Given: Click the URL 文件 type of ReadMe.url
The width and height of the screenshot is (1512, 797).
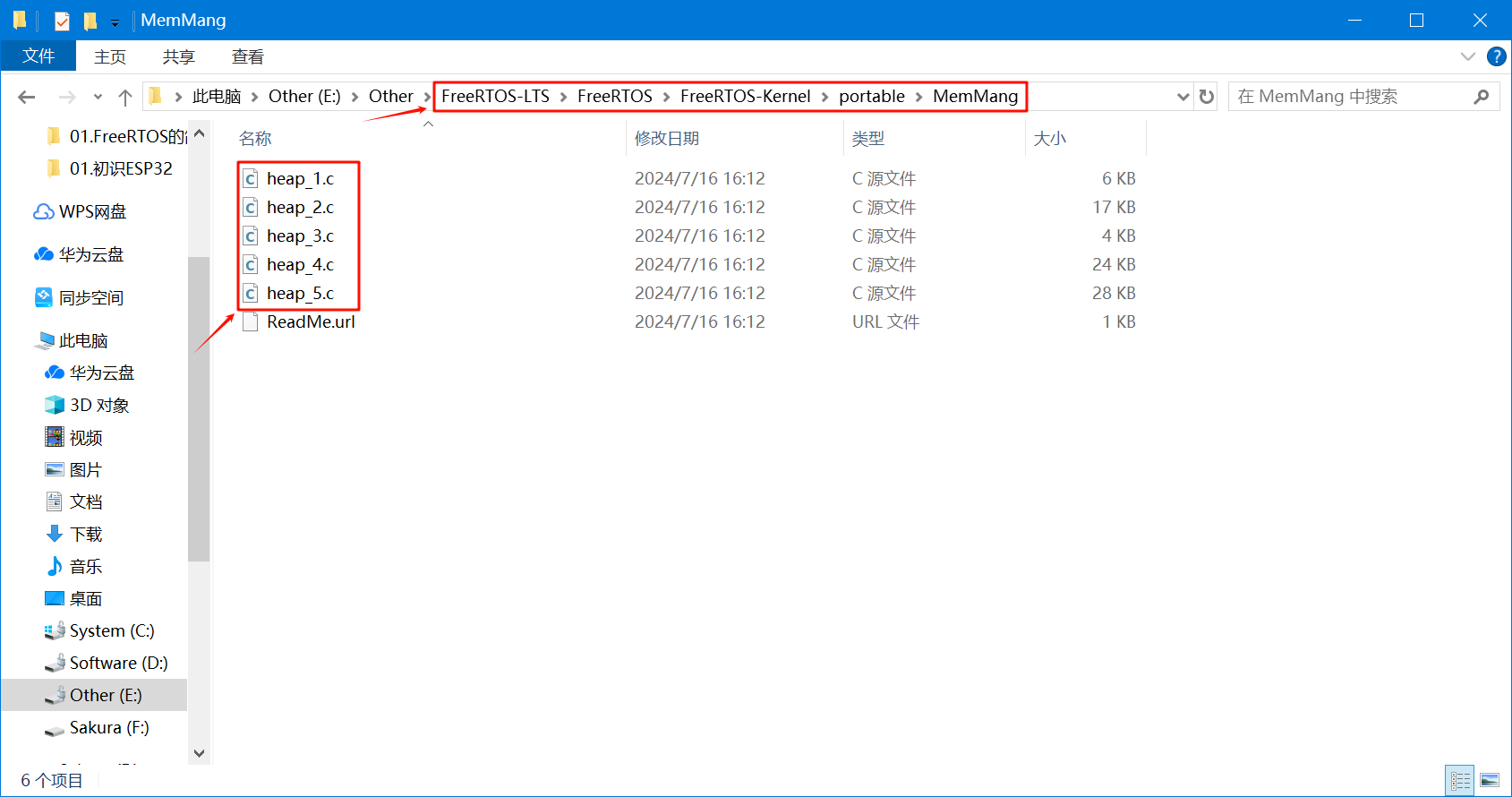Looking at the screenshot, I should coord(885,322).
